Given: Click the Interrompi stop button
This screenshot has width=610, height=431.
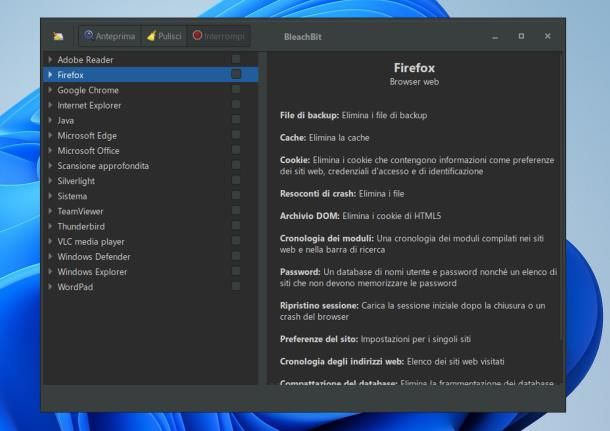Looking at the screenshot, I should 219,36.
